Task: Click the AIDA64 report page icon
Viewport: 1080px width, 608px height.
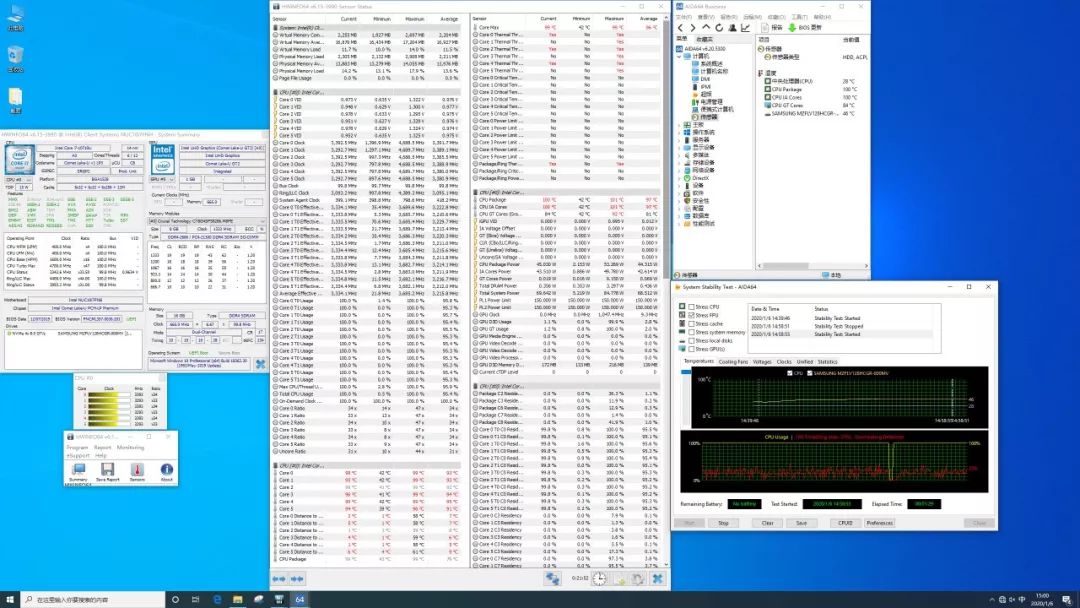Action: 765,28
